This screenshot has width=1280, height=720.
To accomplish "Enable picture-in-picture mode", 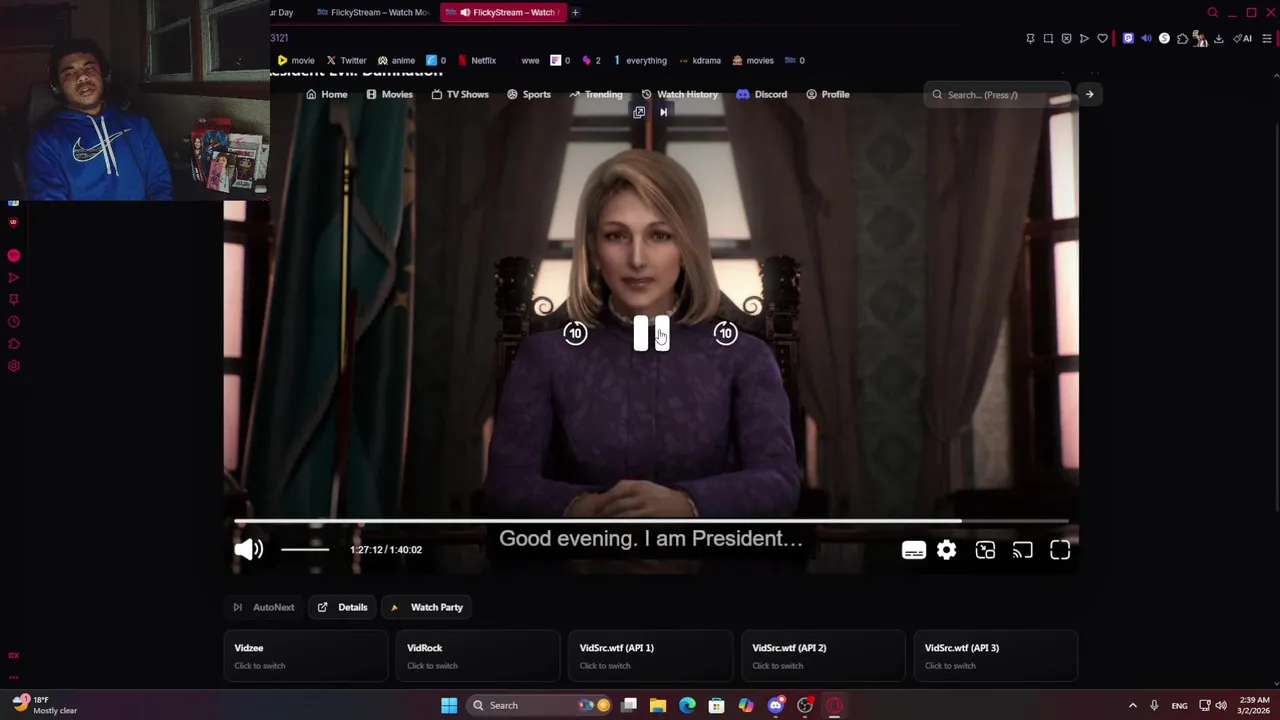I will [x=985, y=550].
